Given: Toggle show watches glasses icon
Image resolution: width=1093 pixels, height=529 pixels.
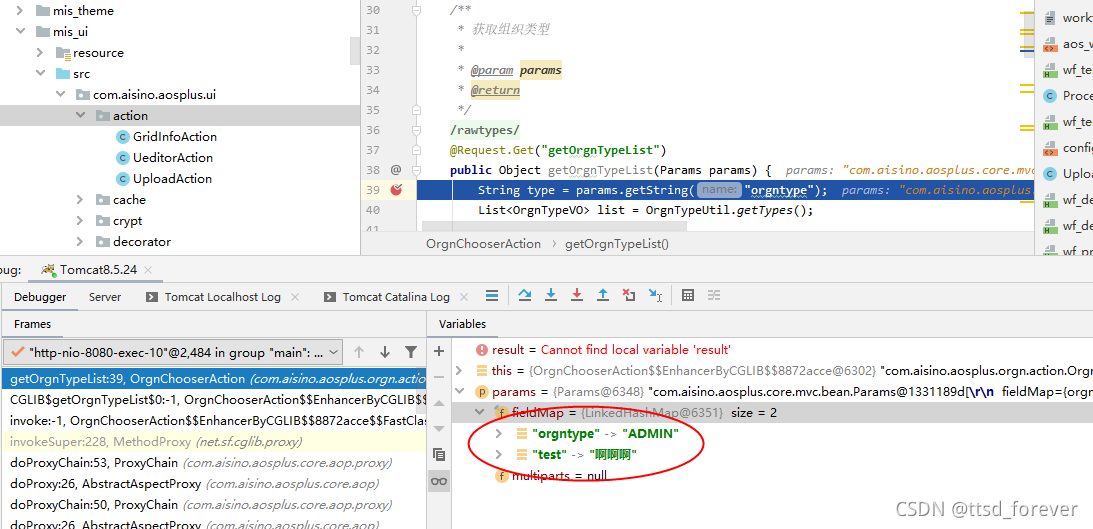Looking at the screenshot, I should tap(439, 481).
